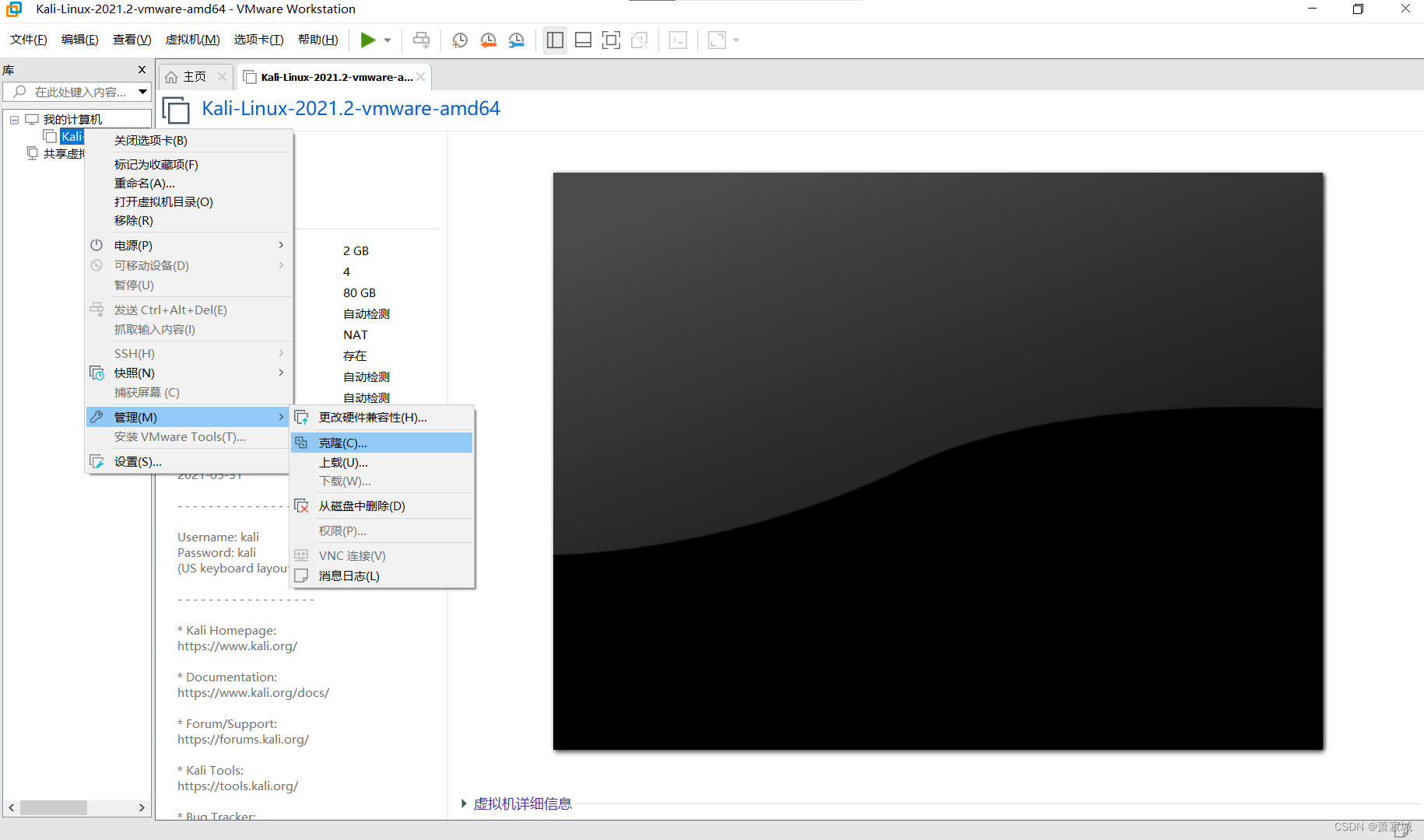Click the Send Ctrl+Alt+Del toolbar icon
This screenshot has height=840, width=1424.
click(421, 40)
